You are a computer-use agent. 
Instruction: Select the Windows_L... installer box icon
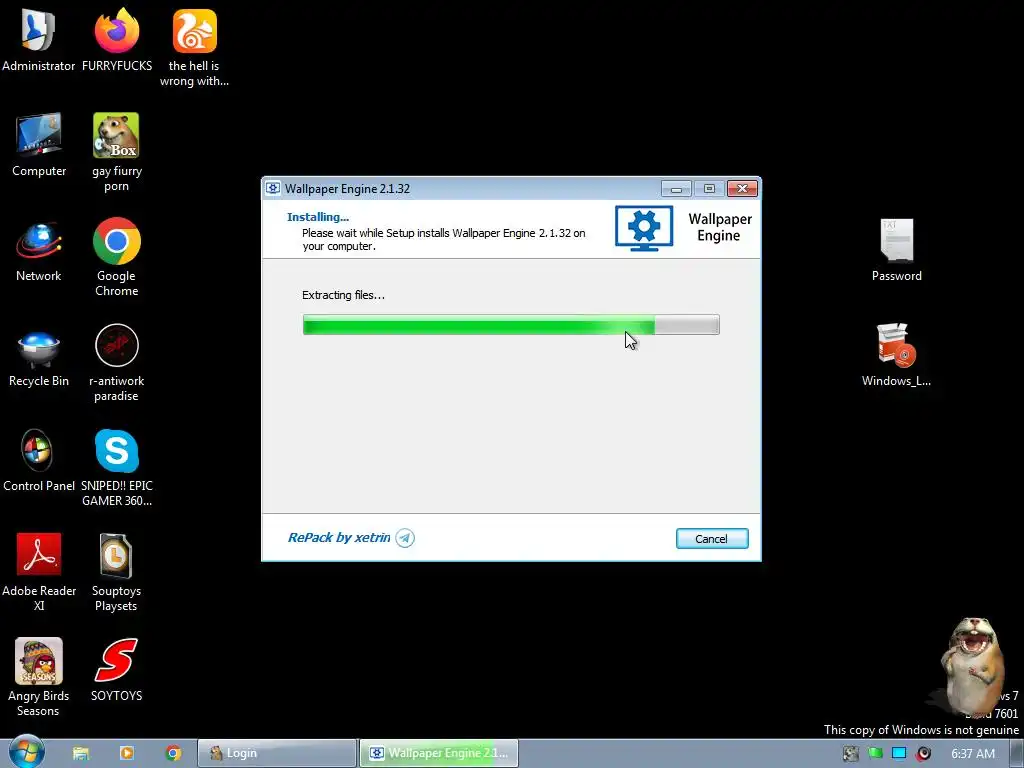(x=897, y=355)
